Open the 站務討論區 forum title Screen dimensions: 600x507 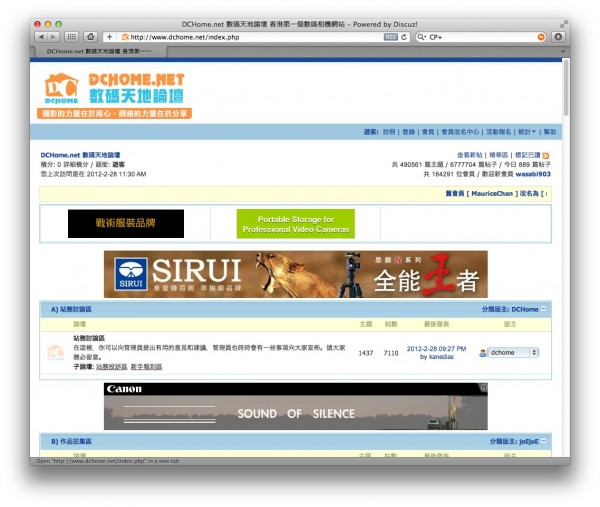[x=89, y=338]
